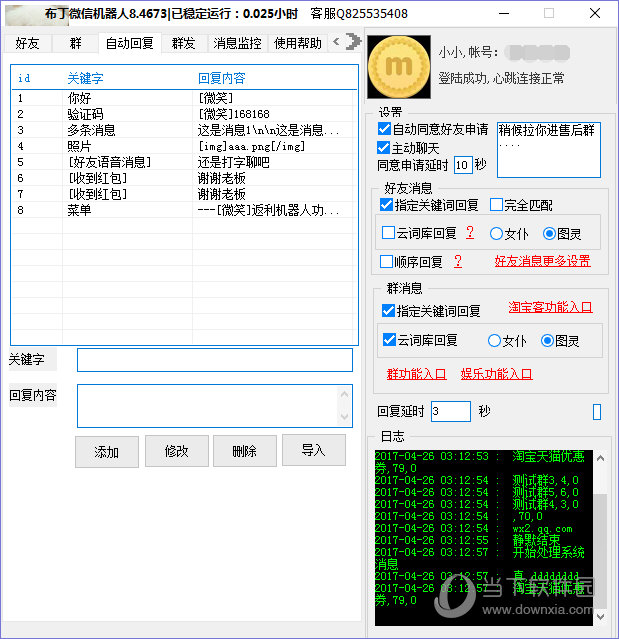Click the log scroll down arrow
The height and width of the screenshot is (639, 619).
(x=600, y=617)
